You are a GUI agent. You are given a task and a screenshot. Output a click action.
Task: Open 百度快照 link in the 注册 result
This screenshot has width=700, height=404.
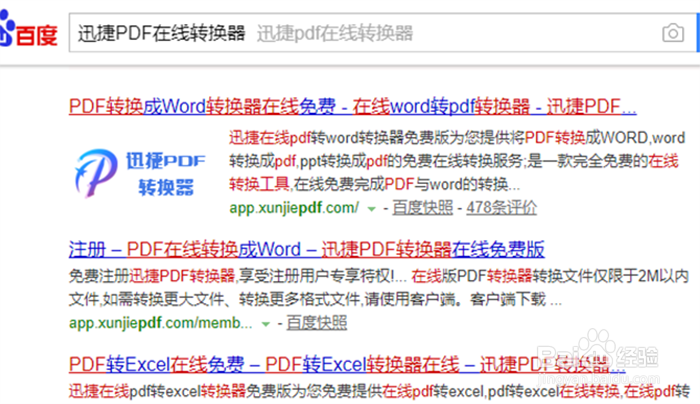click(x=317, y=323)
